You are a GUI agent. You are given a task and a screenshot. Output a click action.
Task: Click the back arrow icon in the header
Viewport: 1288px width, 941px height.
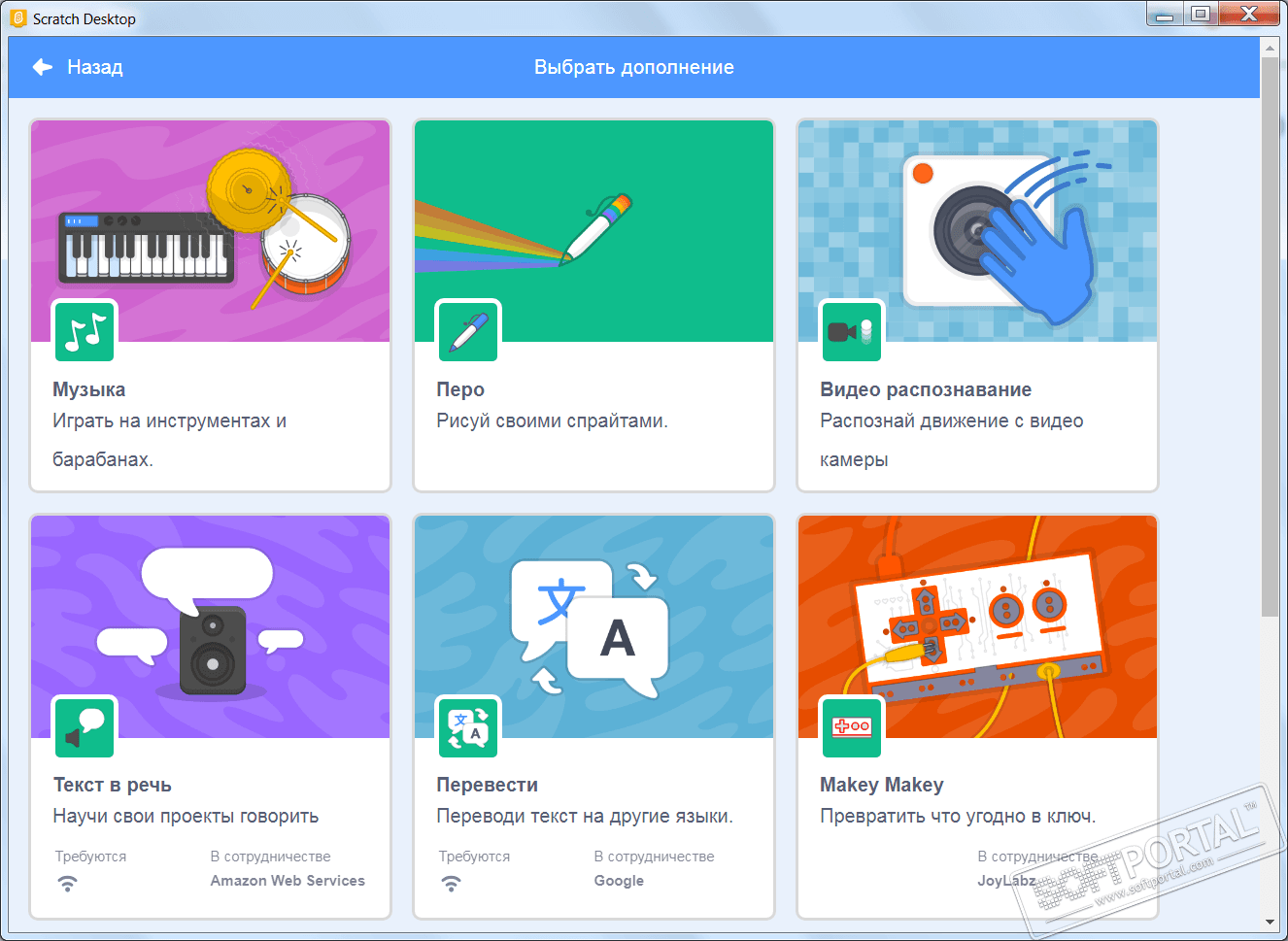tap(43, 67)
